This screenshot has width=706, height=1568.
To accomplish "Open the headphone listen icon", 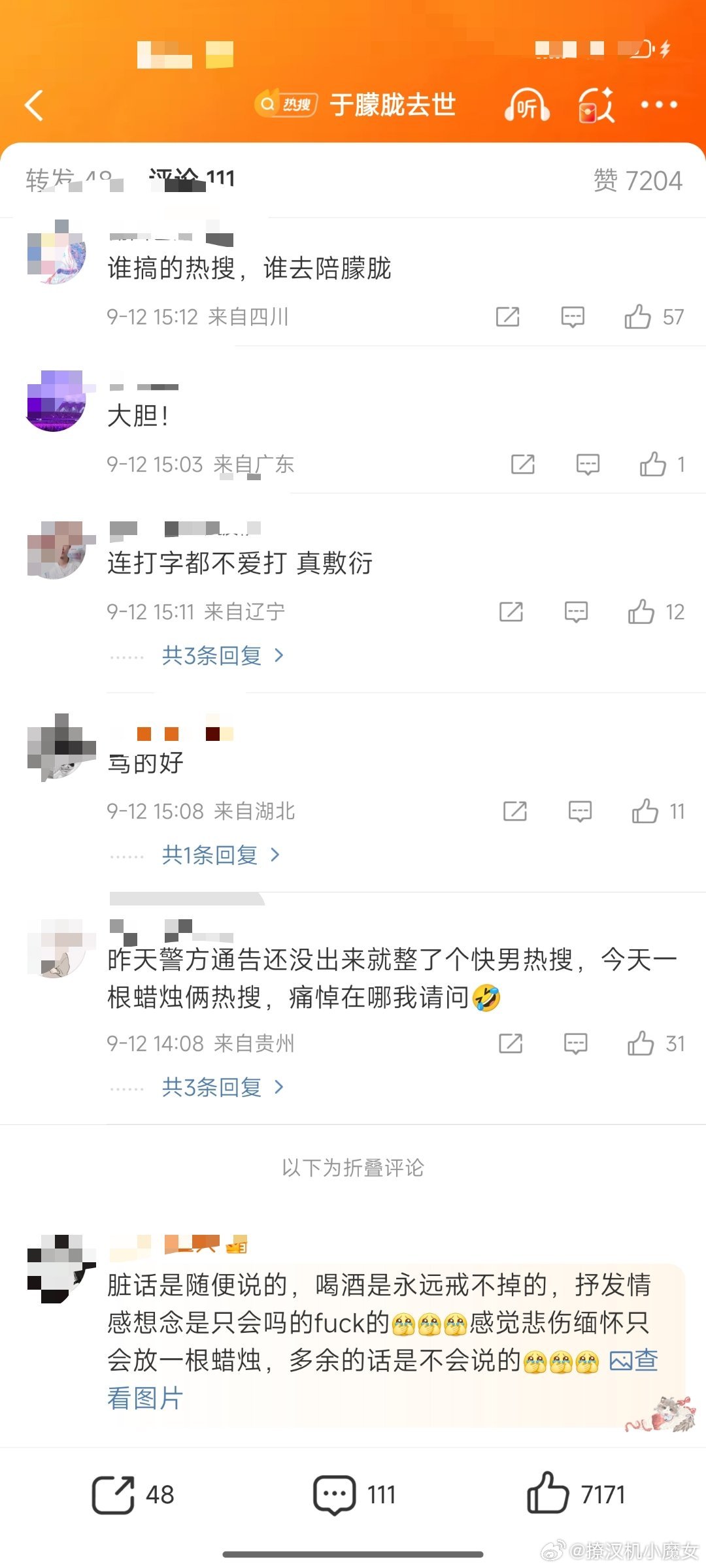I will (x=526, y=105).
